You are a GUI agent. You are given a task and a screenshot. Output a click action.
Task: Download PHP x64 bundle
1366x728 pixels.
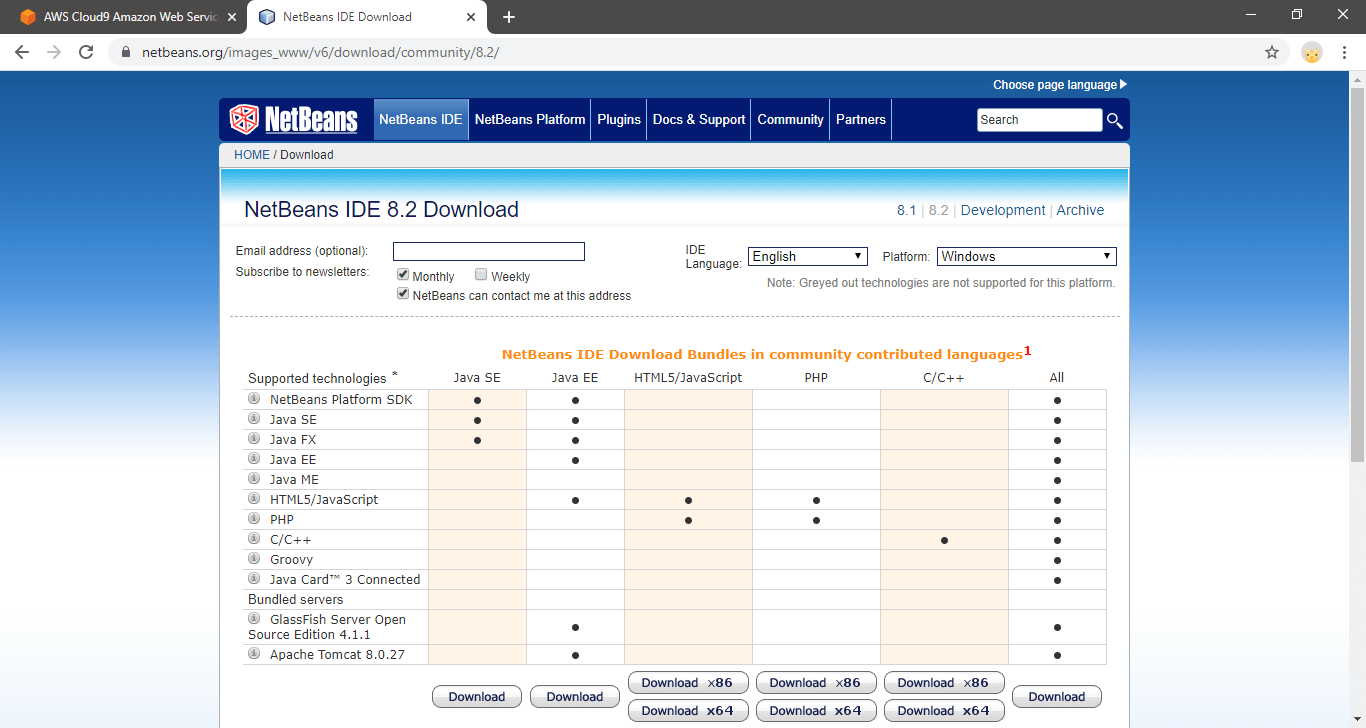click(x=816, y=711)
